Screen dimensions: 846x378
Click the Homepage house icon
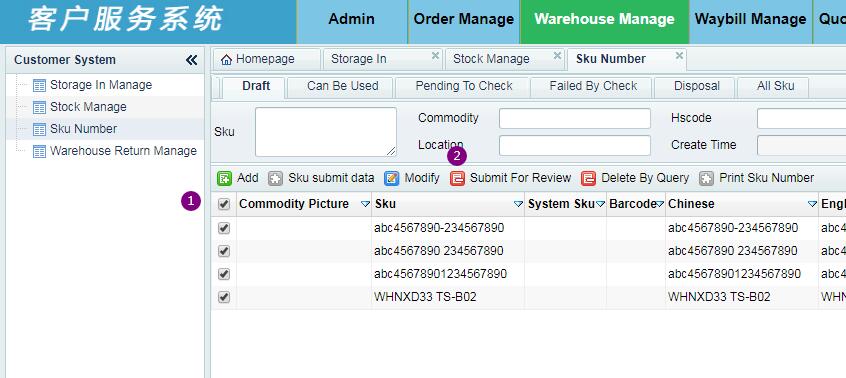227,59
